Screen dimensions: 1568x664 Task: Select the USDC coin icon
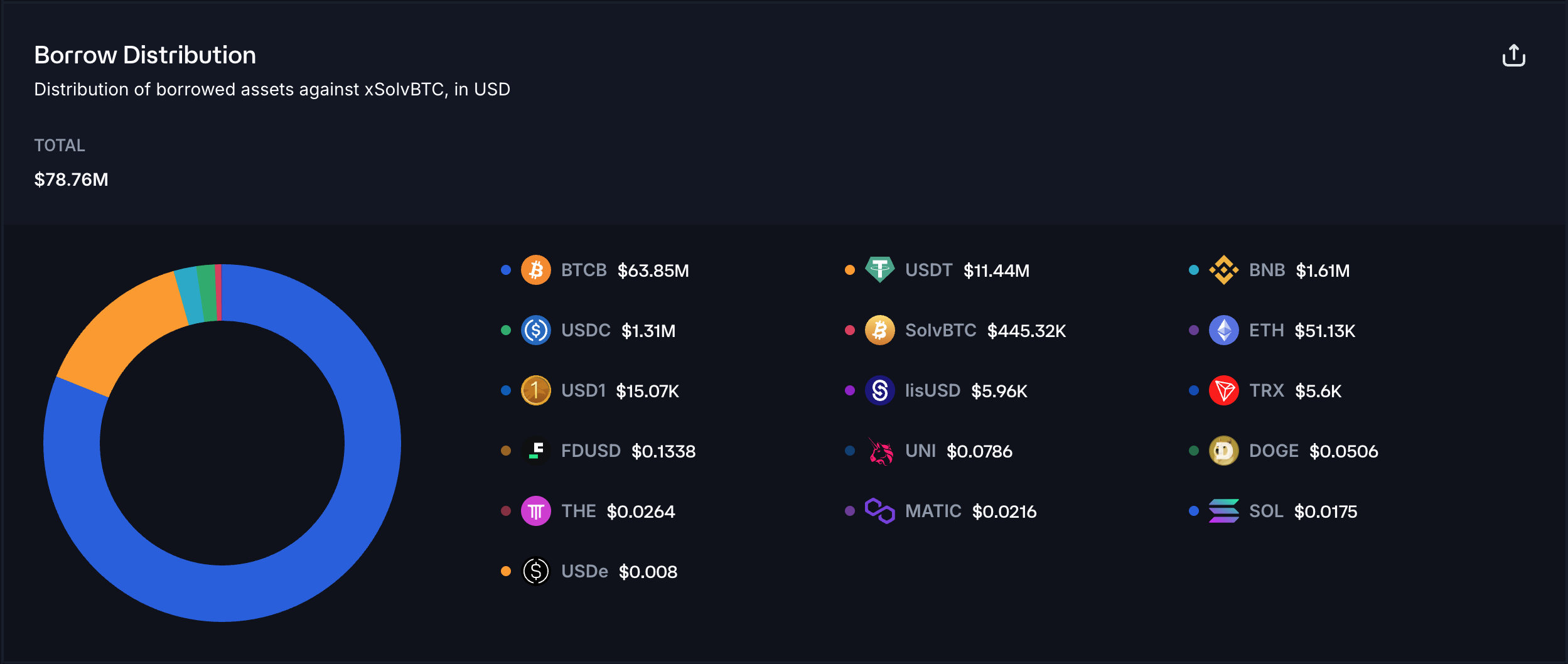pyautogui.click(x=535, y=330)
